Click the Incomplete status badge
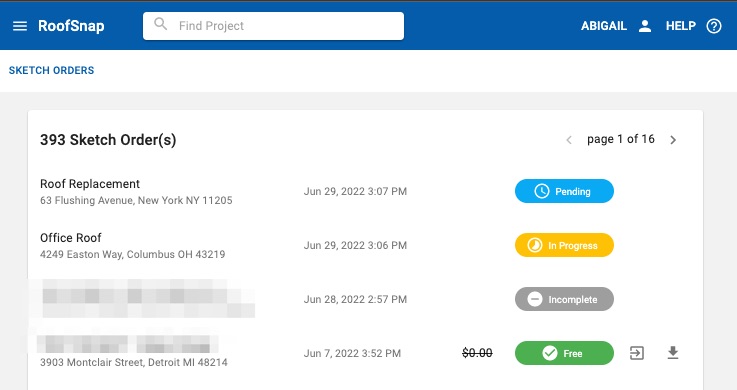Viewport: 737px width, 390px height. (x=564, y=299)
